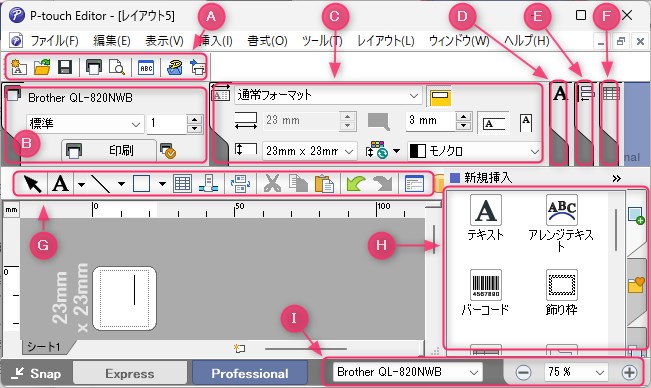Open the 書式(O) menu

click(267, 41)
